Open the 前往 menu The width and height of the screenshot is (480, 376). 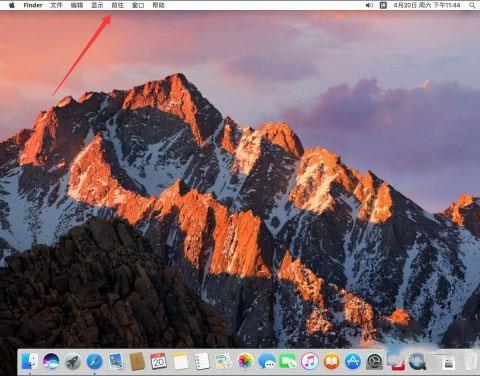click(x=118, y=5)
